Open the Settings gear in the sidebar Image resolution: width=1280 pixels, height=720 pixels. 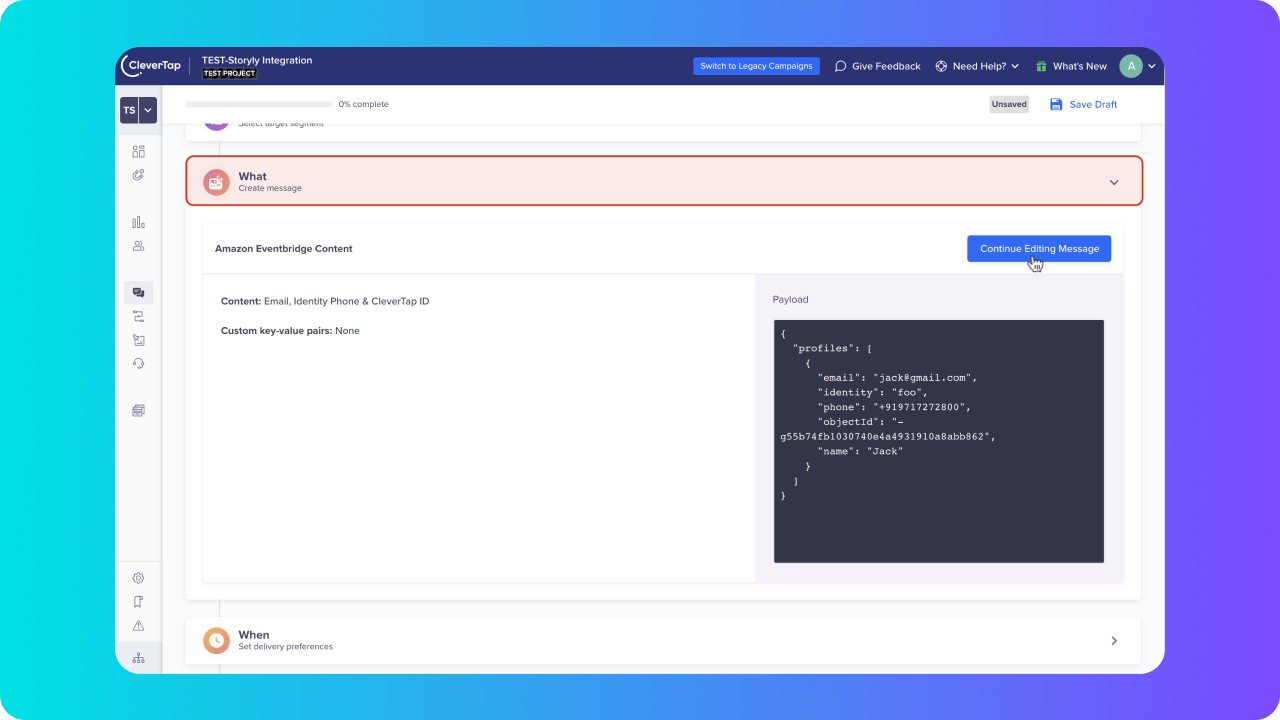tap(138, 578)
